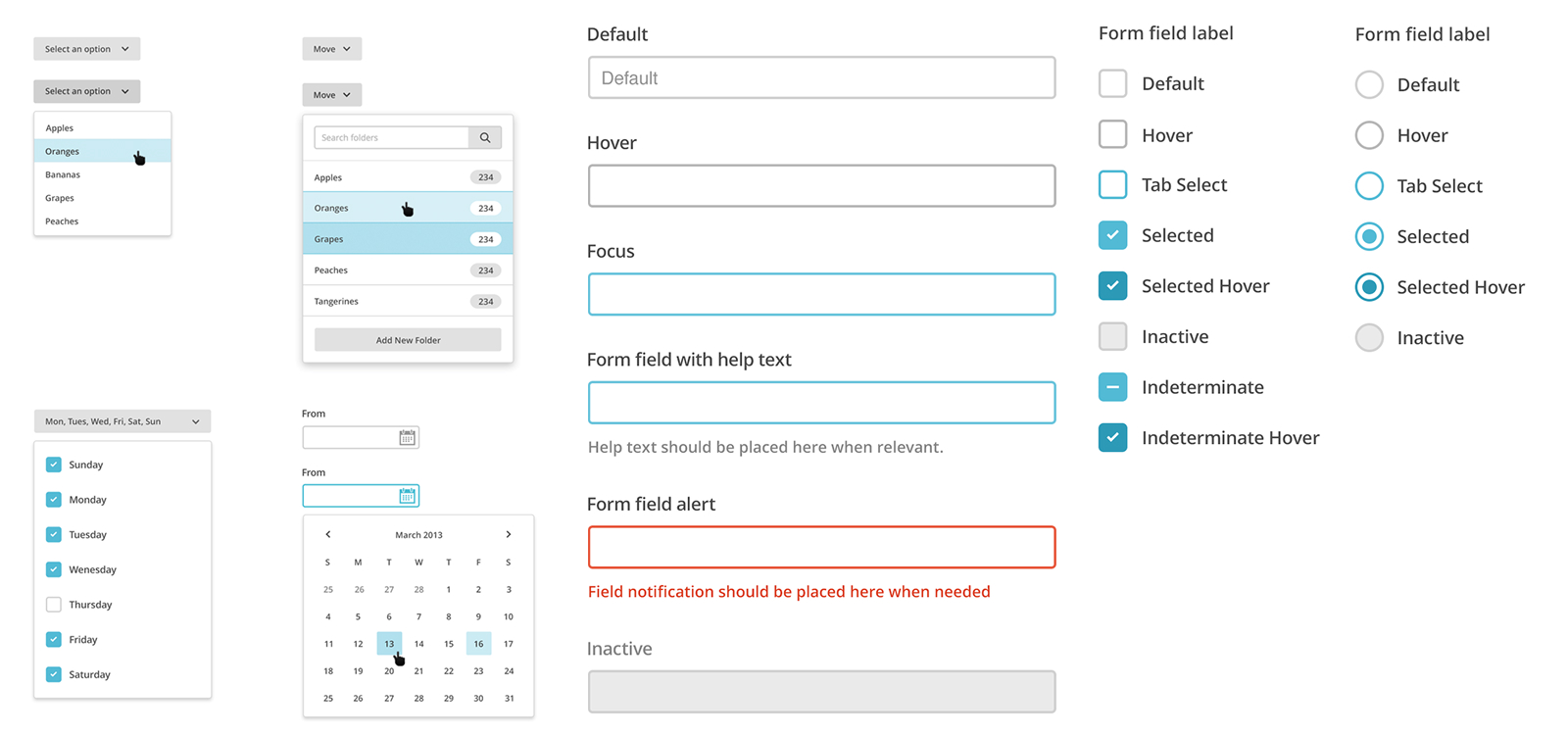Check the Thursday checkbox
Image resolution: width=1568 pixels, height=735 pixels.
click(x=54, y=605)
